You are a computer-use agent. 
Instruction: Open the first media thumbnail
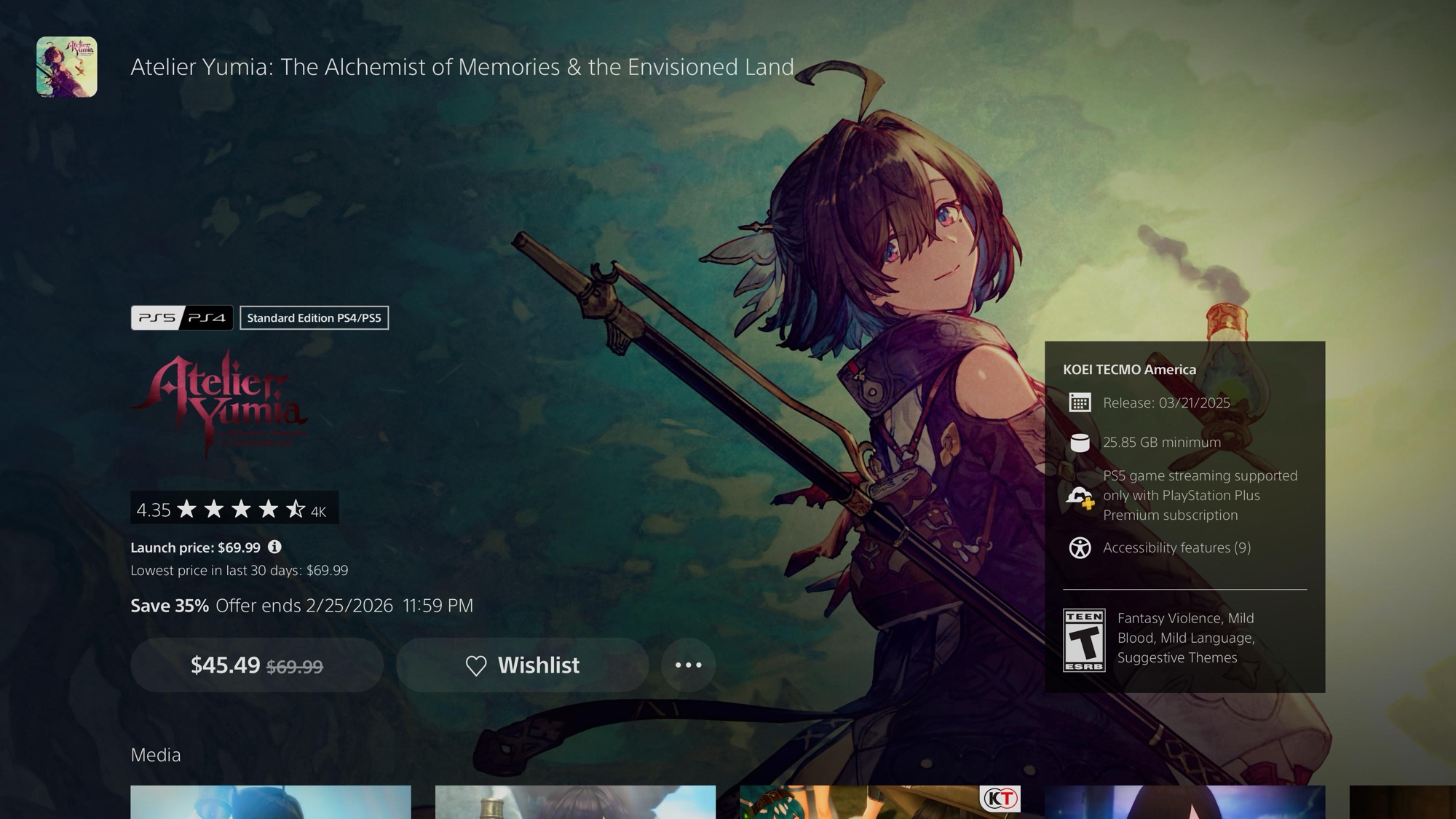270,802
